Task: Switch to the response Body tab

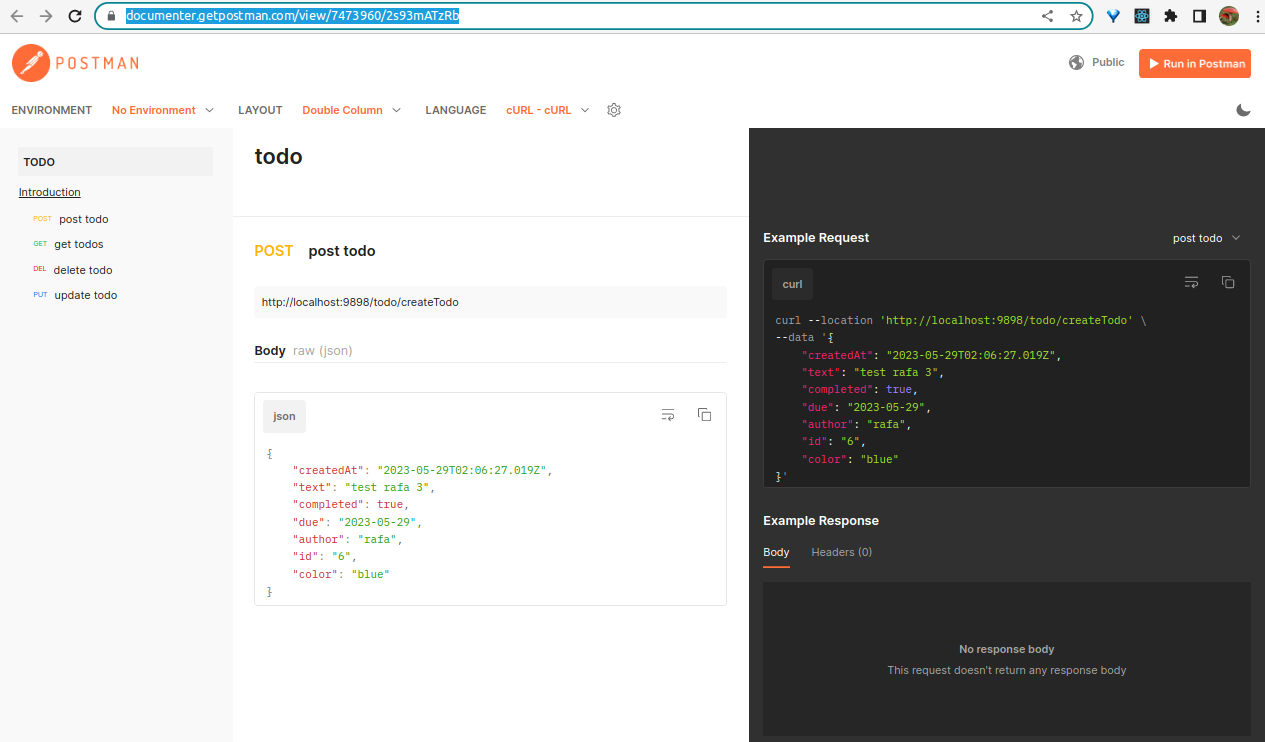Action: pyautogui.click(x=776, y=552)
